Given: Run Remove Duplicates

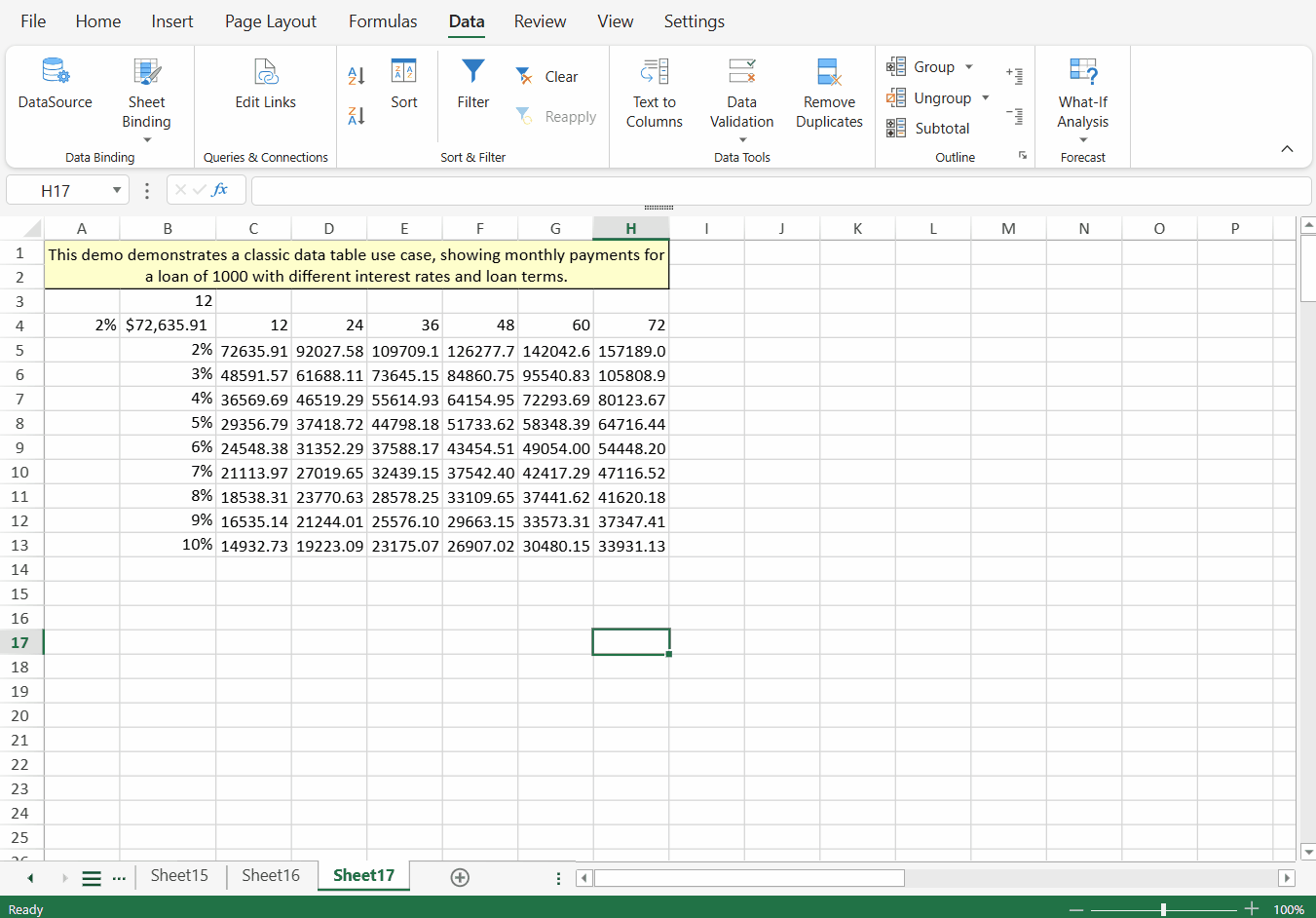Looking at the screenshot, I should 829,95.
